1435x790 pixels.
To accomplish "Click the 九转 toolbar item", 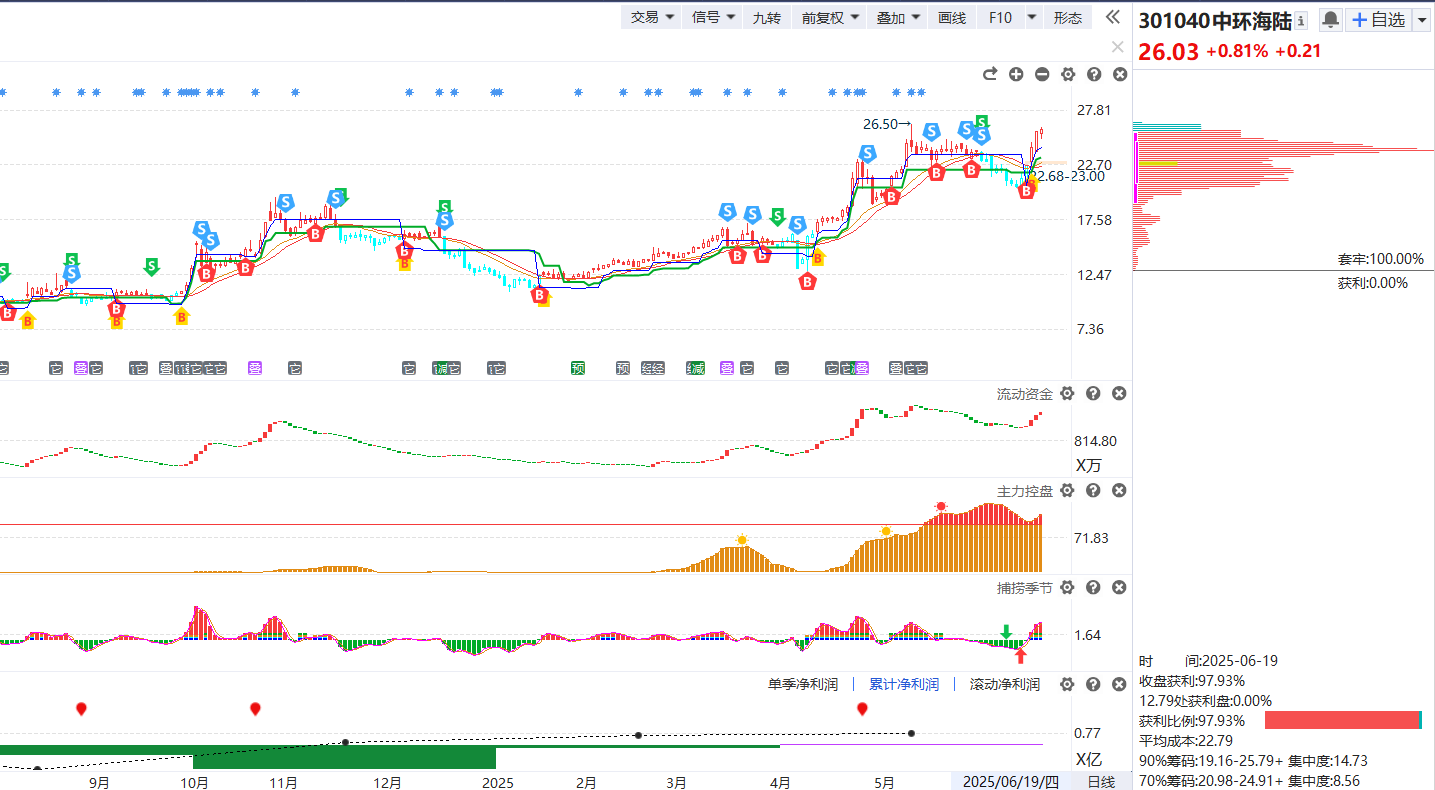I will point(766,17).
